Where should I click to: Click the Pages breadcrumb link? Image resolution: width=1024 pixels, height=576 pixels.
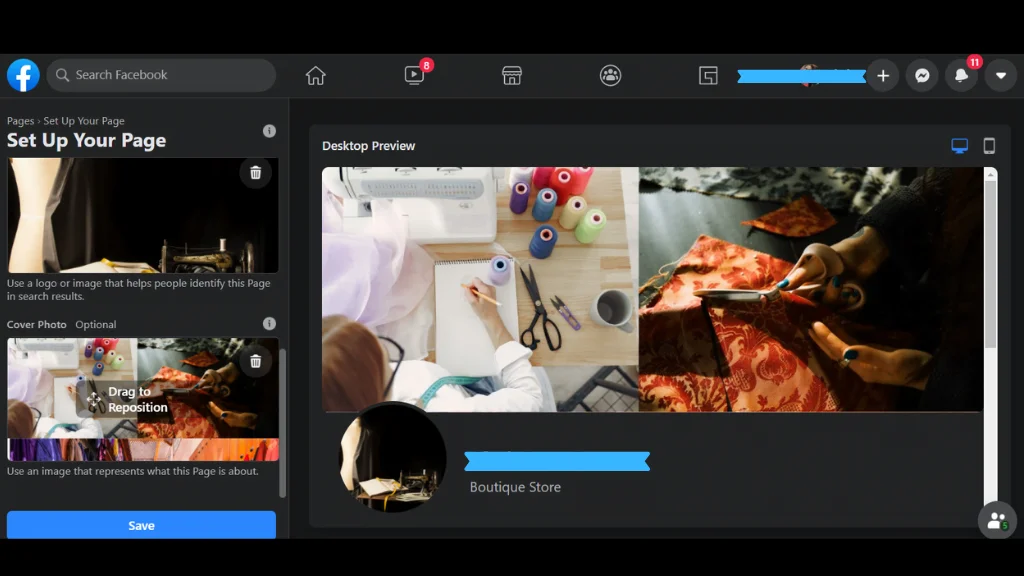pos(20,121)
